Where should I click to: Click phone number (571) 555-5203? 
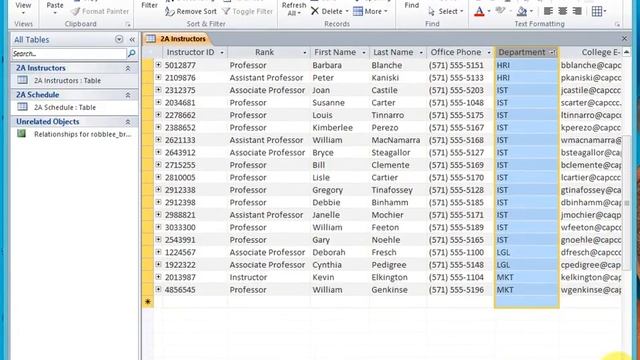[460, 90]
